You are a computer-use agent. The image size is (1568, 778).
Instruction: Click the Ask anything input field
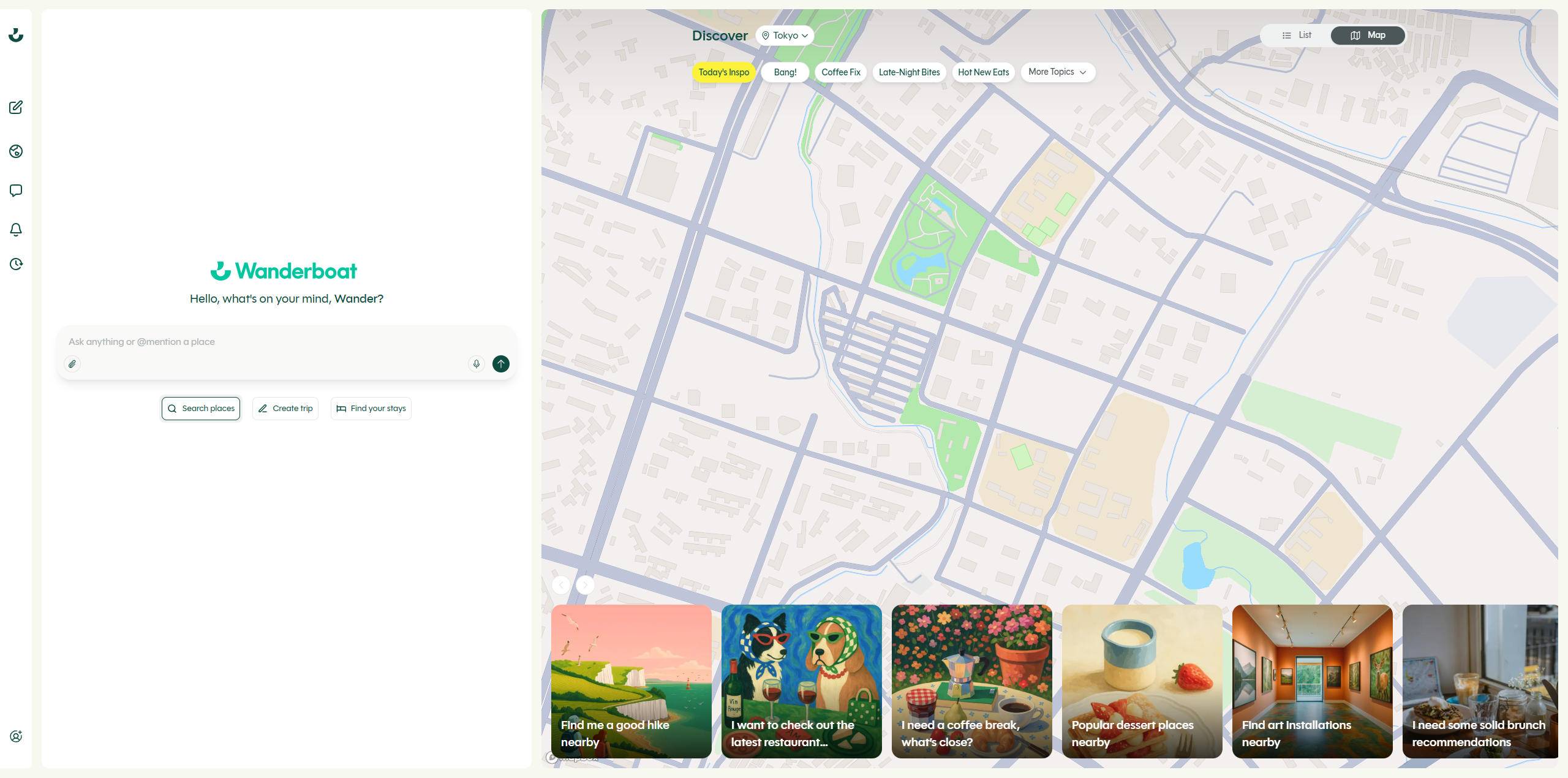click(x=287, y=342)
